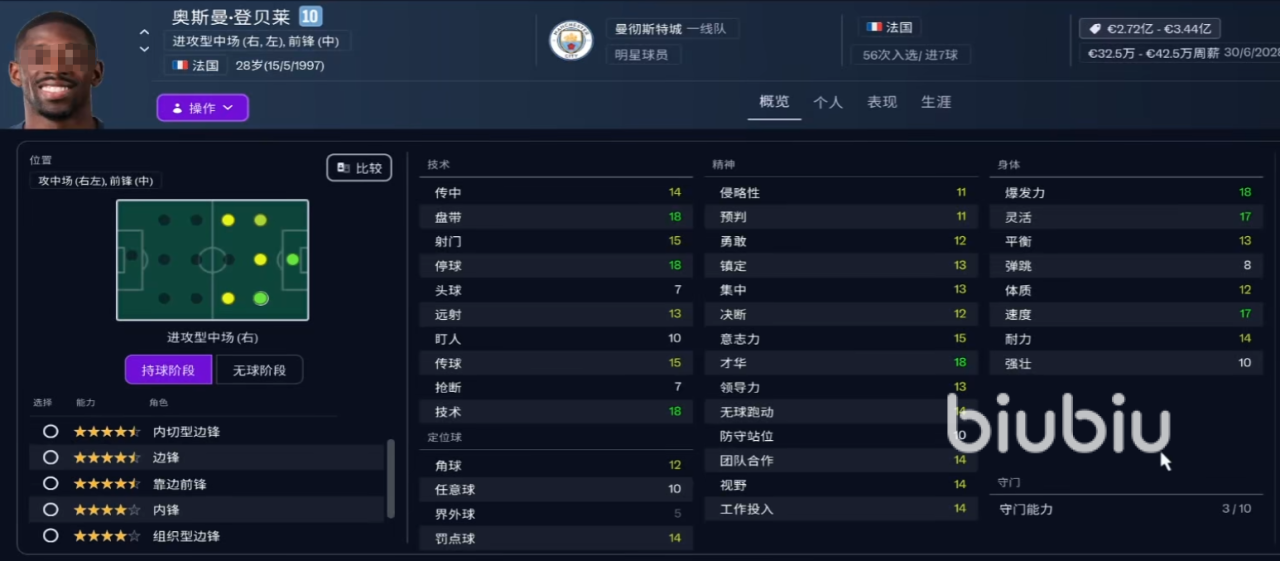Switch to 无球阶段 phase button
Screen dimensions: 1280x561
[259, 370]
